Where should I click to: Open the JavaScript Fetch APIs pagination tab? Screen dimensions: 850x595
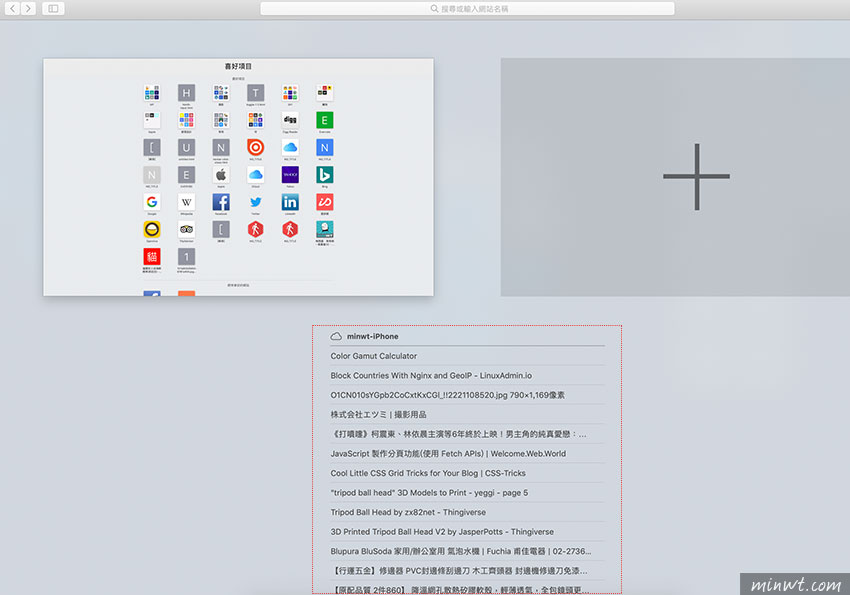click(467, 454)
